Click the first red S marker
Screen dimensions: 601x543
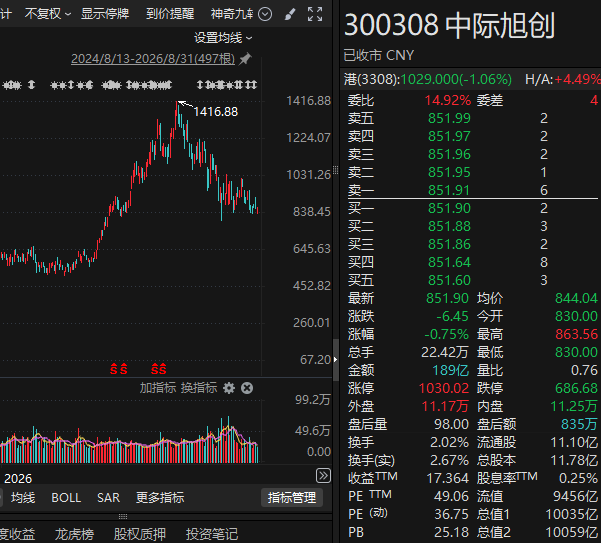click(114, 369)
